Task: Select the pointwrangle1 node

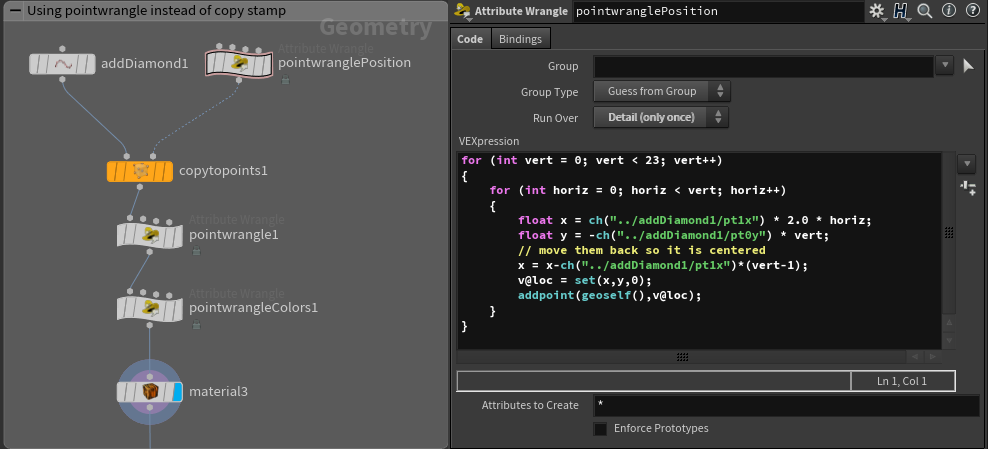Action: click(149, 235)
